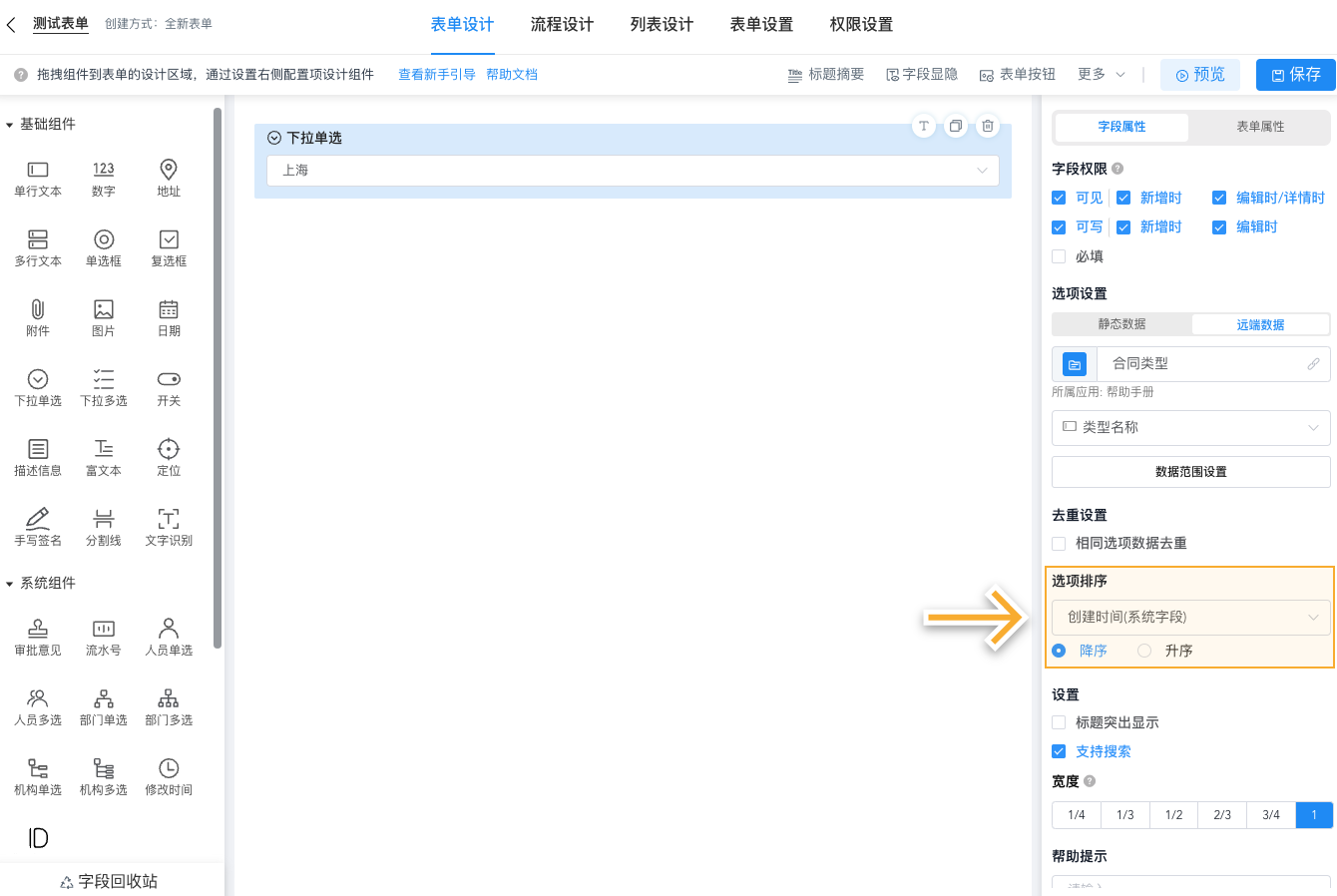Set field width to 1/2
1337x896 pixels.
tap(1172, 814)
